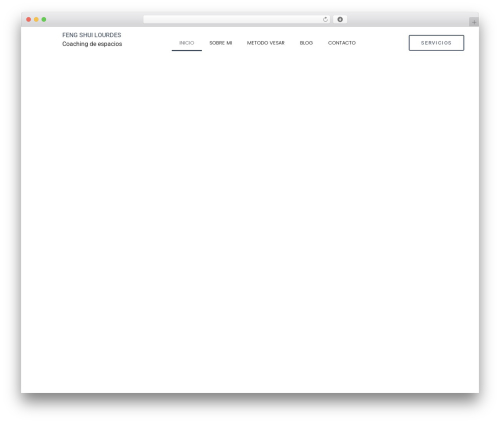Click the green fullscreen window dot
This screenshot has height=423, width=500.
(44, 19)
